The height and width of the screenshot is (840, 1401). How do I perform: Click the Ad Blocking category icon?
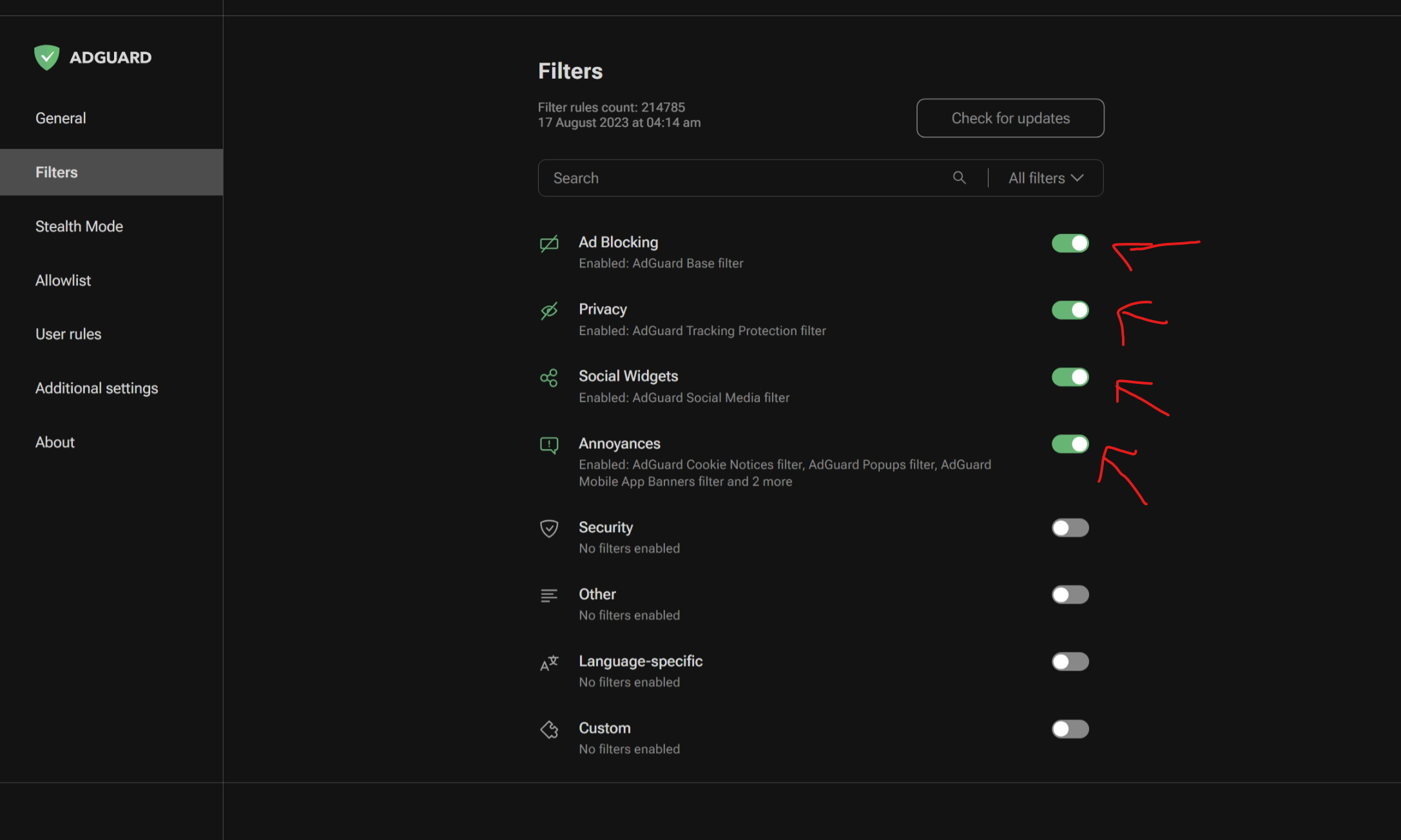coord(549,243)
